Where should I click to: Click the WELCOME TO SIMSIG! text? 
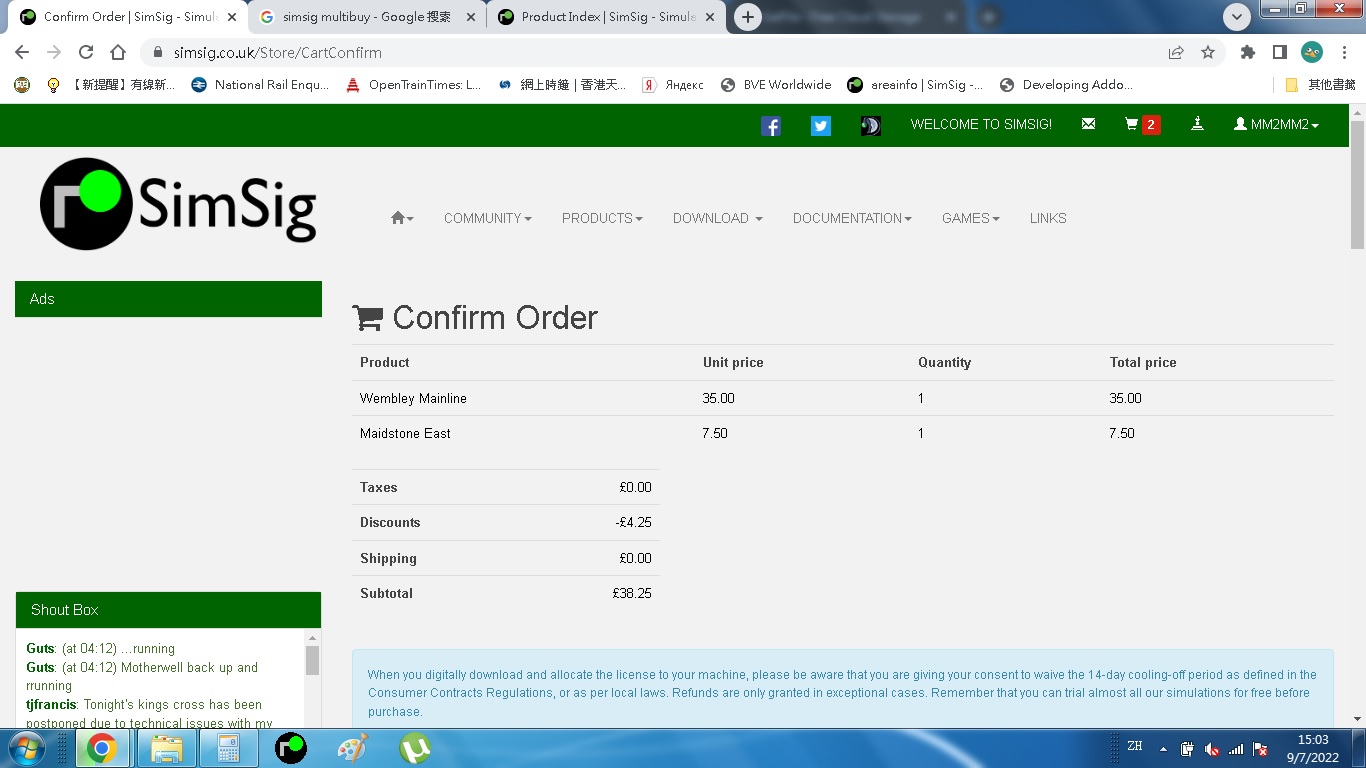[981, 125]
